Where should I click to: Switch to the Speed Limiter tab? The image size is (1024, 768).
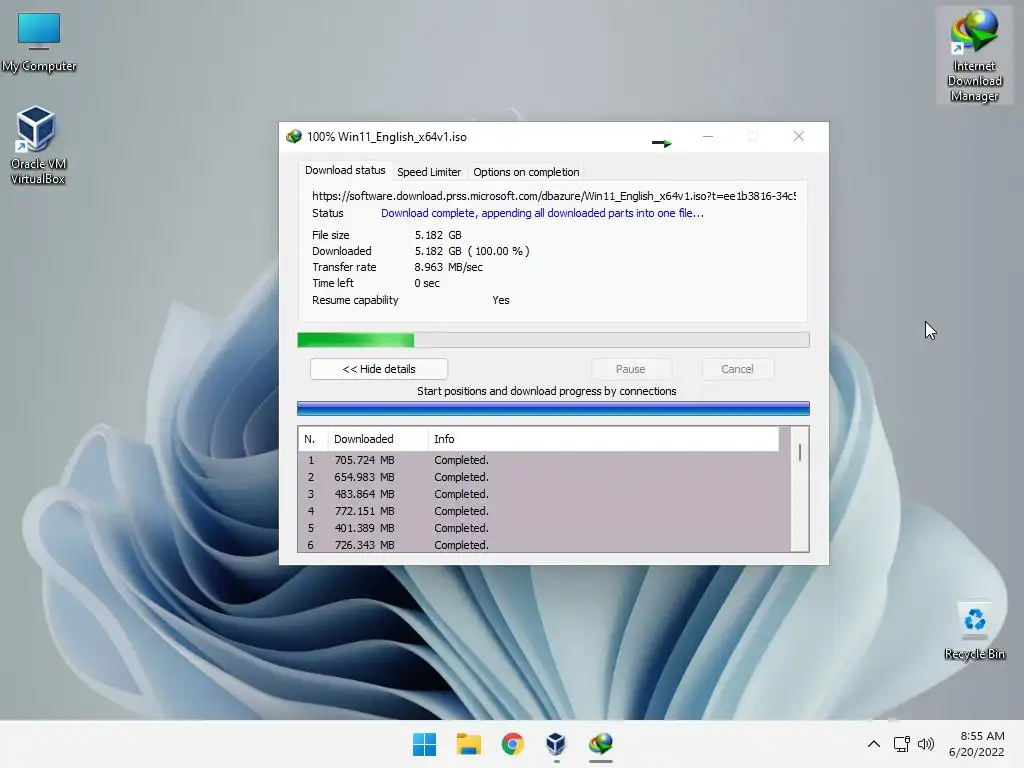(429, 172)
